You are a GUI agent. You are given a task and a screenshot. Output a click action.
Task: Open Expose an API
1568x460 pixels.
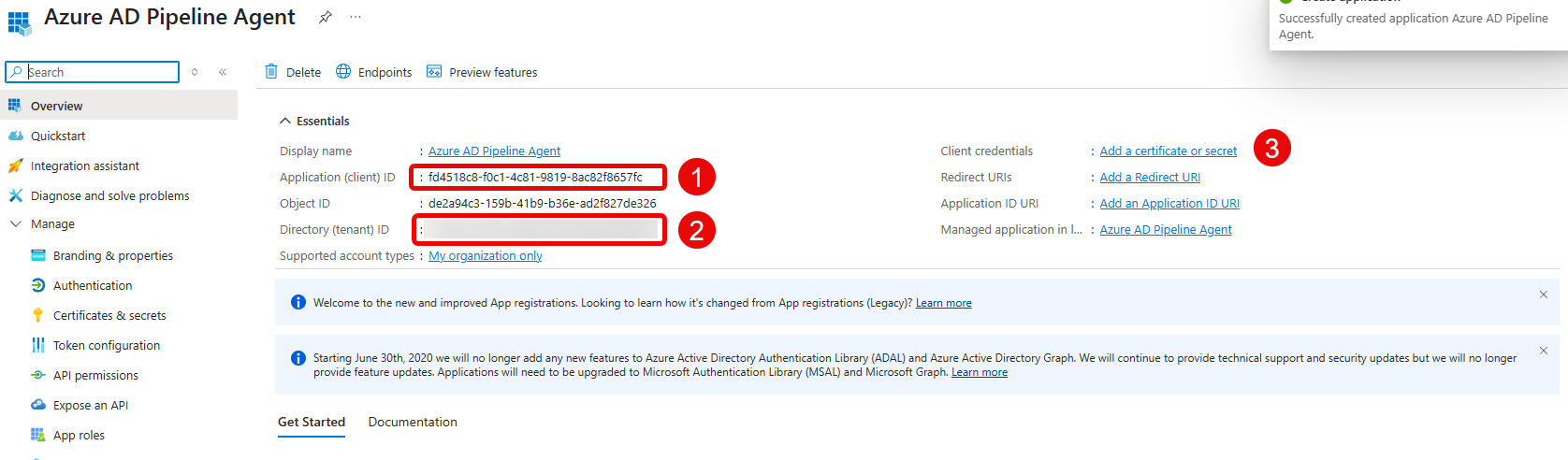point(91,405)
